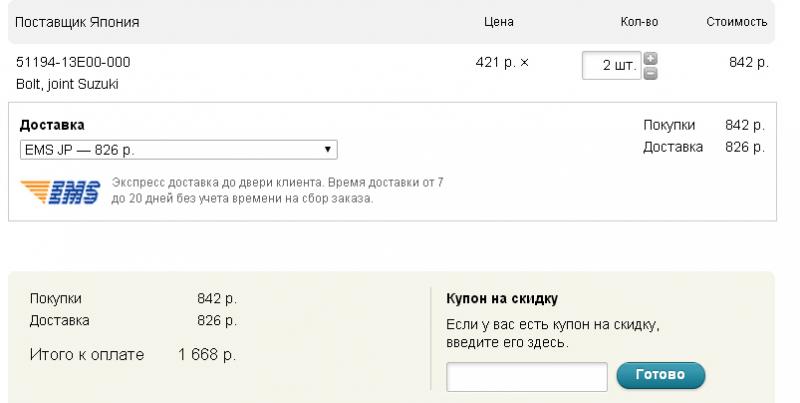Click the Поставщик Япония header
The image size is (800, 403).
(x=77, y=22)
